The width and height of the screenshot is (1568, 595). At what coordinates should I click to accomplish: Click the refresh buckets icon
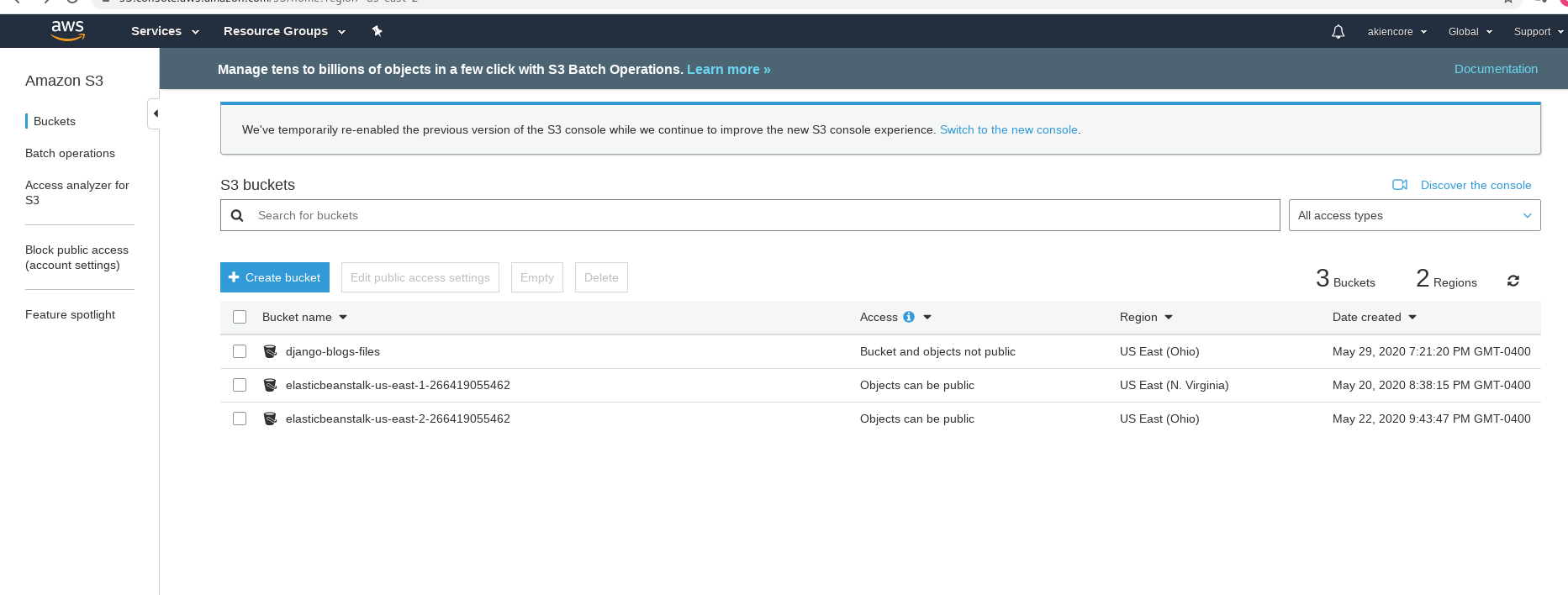1513,281
